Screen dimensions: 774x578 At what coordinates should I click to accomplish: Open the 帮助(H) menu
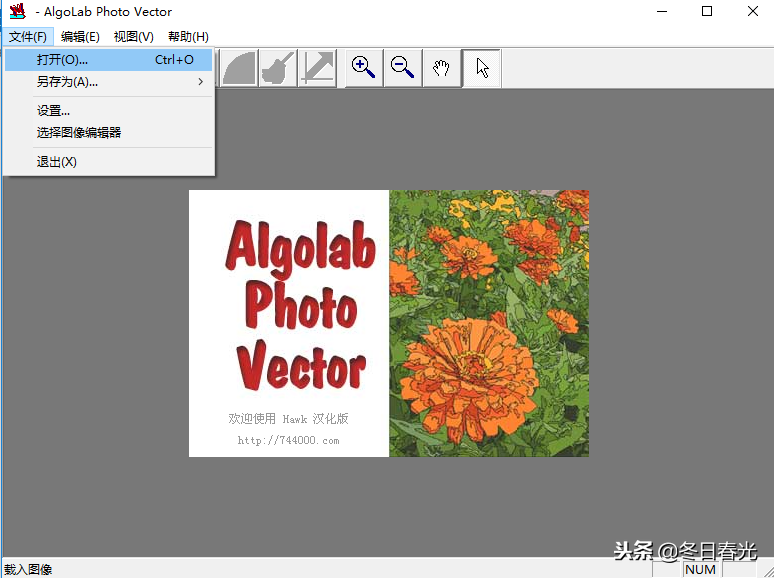188,37
